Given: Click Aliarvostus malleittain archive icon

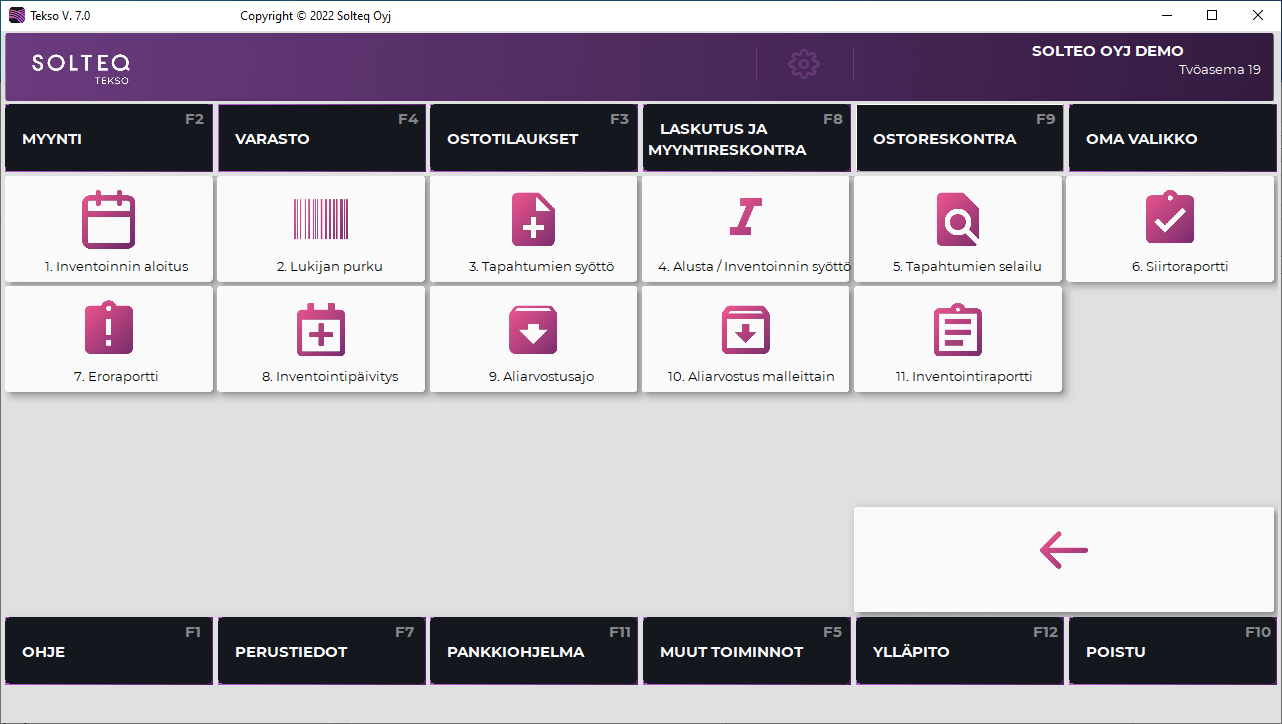Looking at the screenshot, I should coord(745,329).
